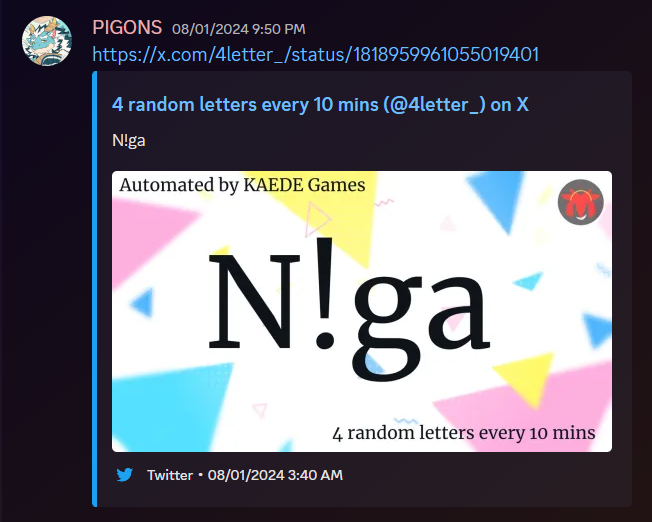Click the "Automated by KAEDE Games" caption
Image resolution: width=652 pixels, height=522 pixels.
242,185
